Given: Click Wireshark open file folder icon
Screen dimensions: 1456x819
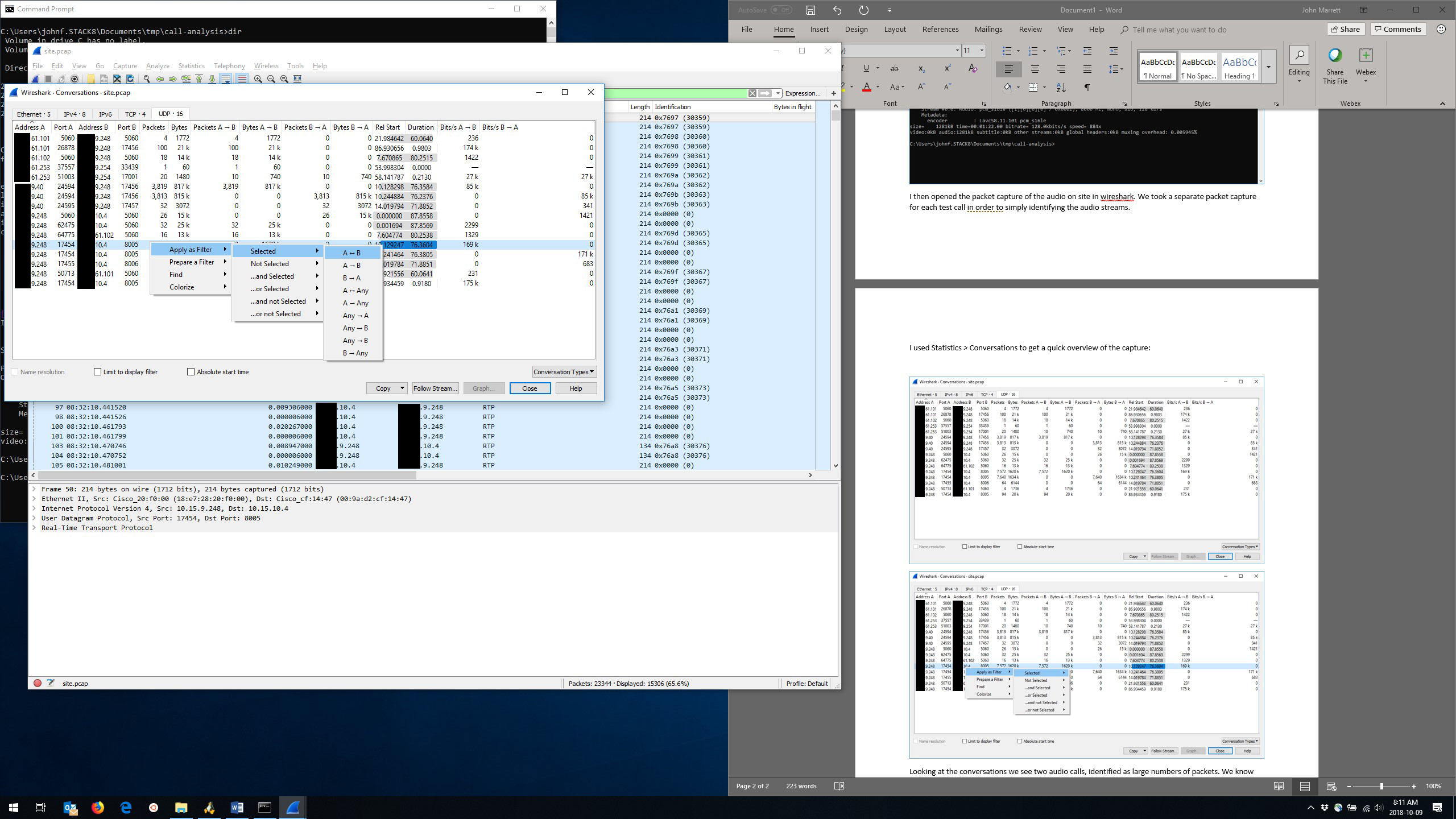Looking at the screenshot, I should pyautogui.click(x=90, y=79).
